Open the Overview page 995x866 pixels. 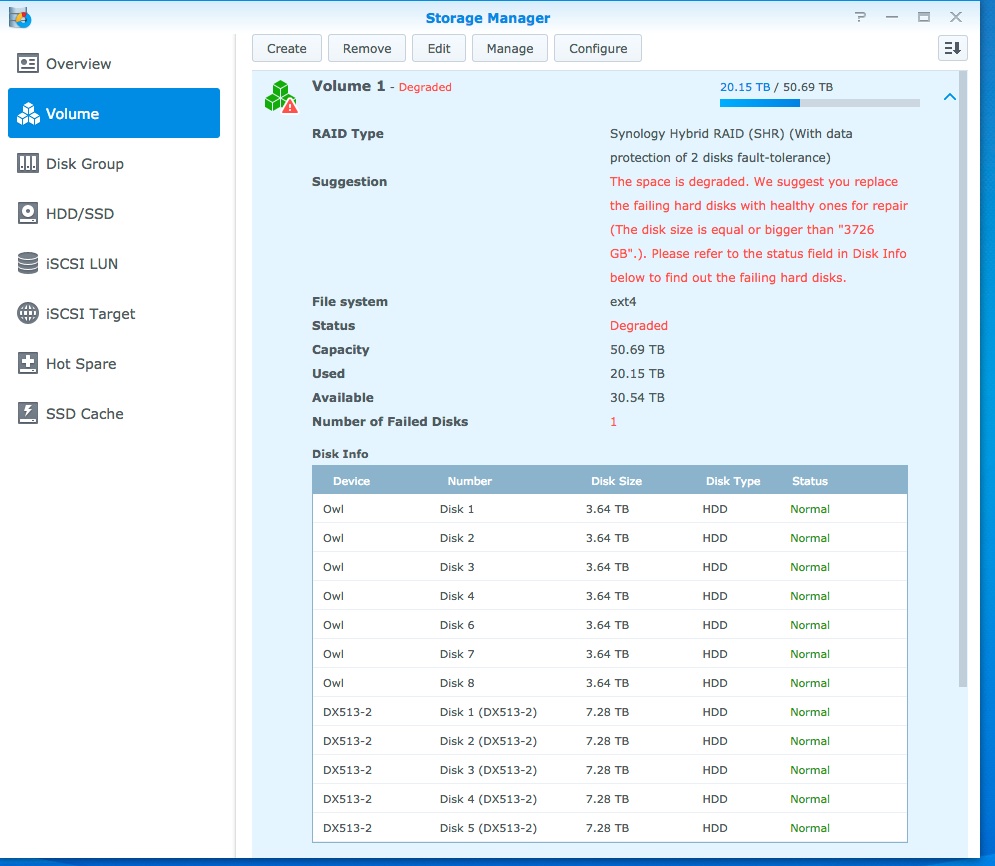coord(114,63)
